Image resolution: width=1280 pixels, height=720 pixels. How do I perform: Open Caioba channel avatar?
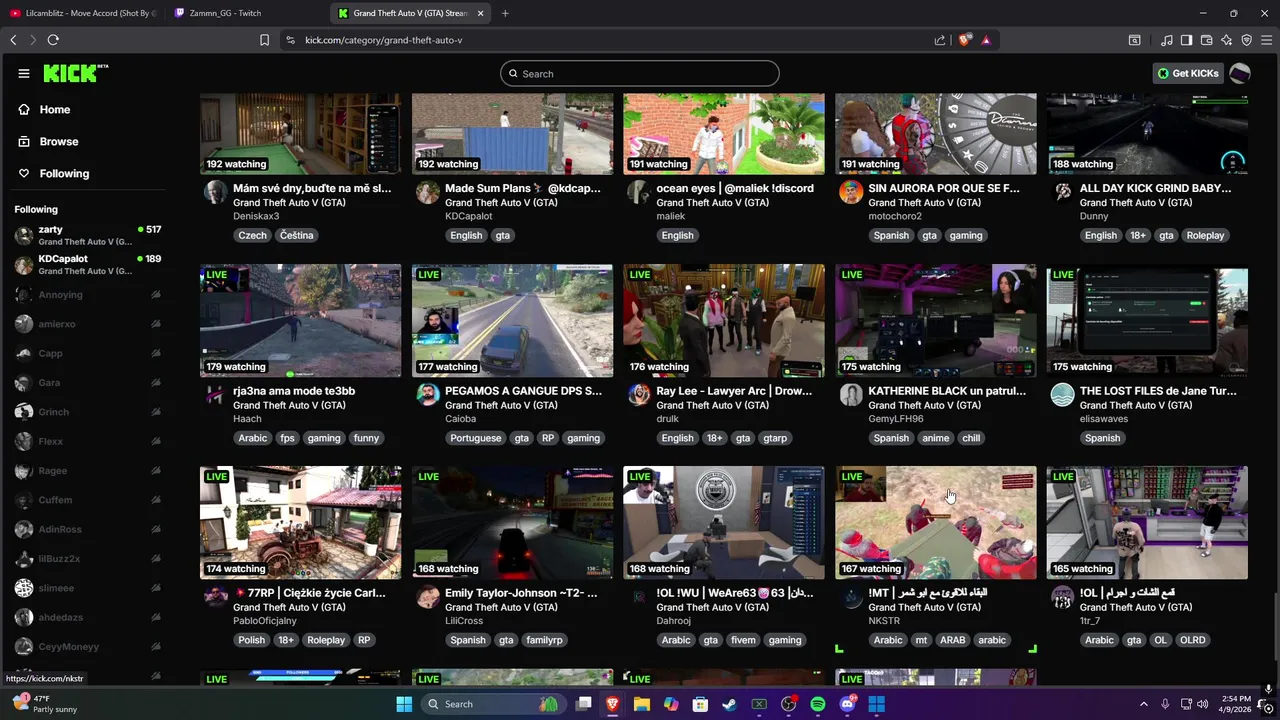427,395
